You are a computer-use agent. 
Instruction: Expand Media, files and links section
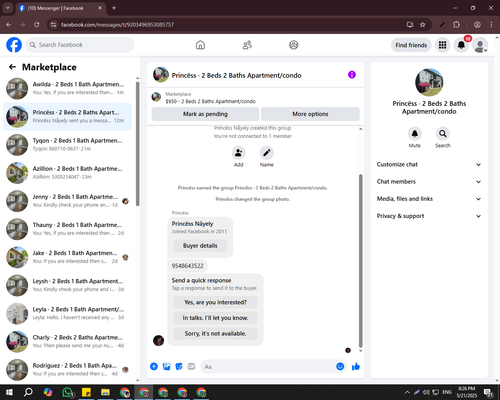coord(429,199)
